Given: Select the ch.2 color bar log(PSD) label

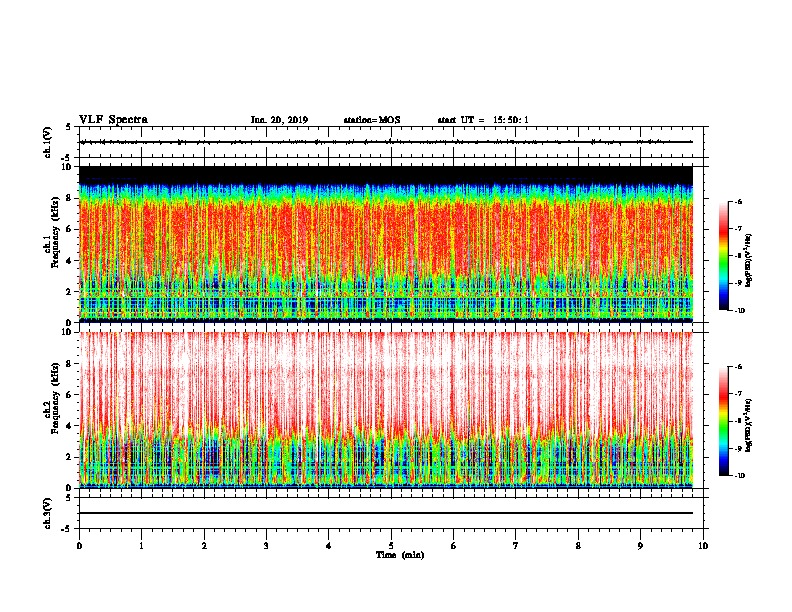Looking at the screenshot, I should (748, 426).
